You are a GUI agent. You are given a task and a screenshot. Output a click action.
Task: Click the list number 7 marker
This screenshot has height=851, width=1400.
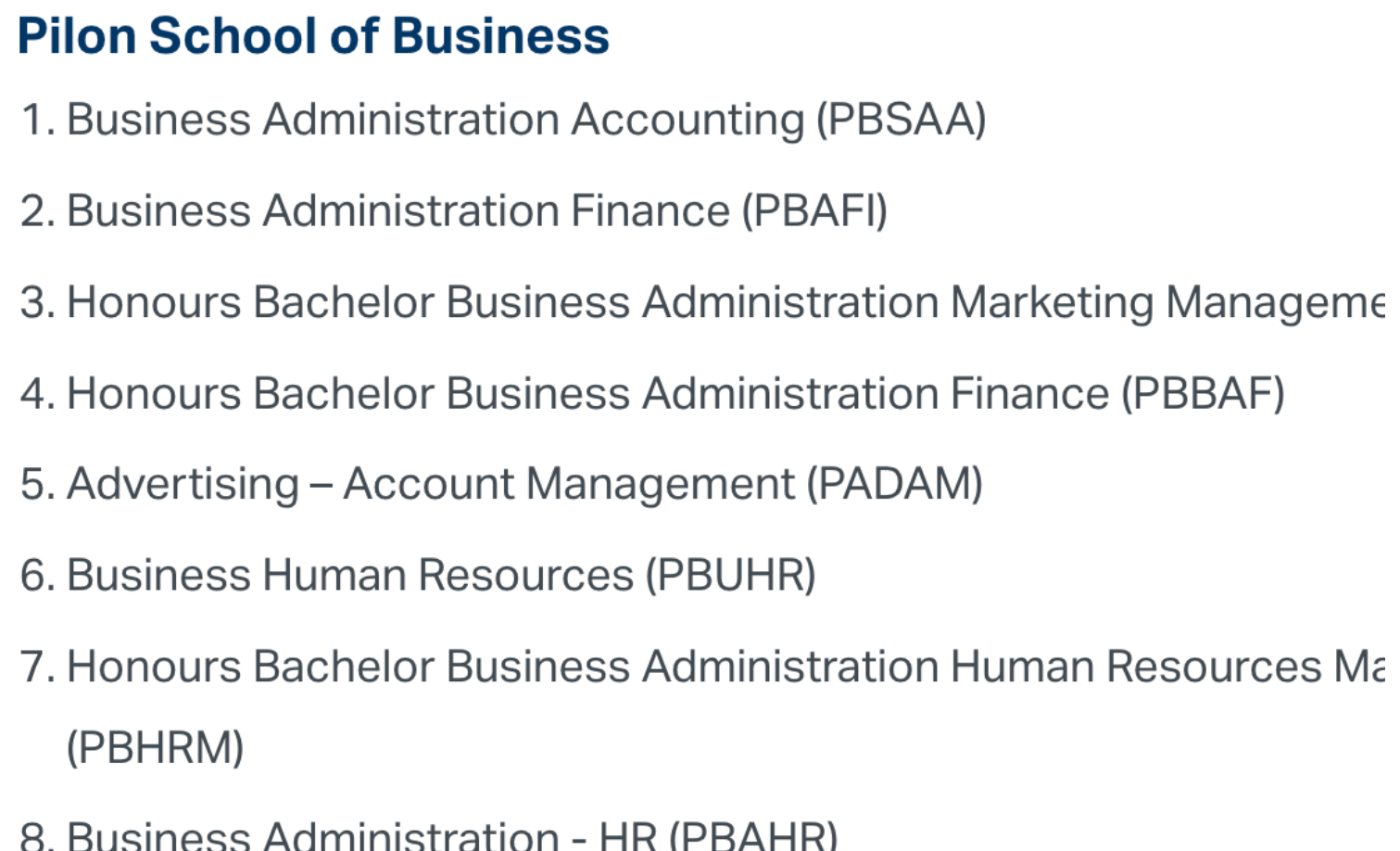[x=35, y=667]
